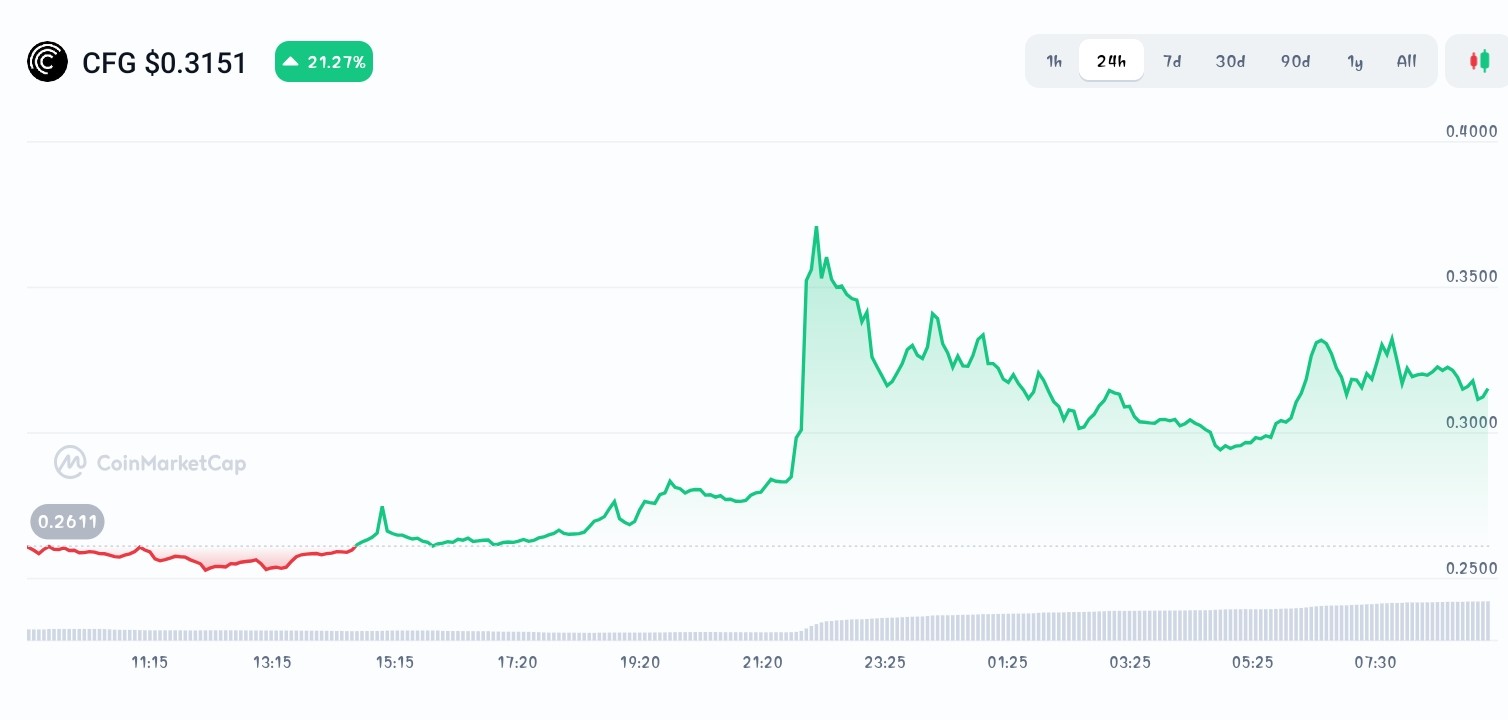Click the 15:15 time axis label
The width and height of the screenshot is (1508, 720).
(394, 662)
